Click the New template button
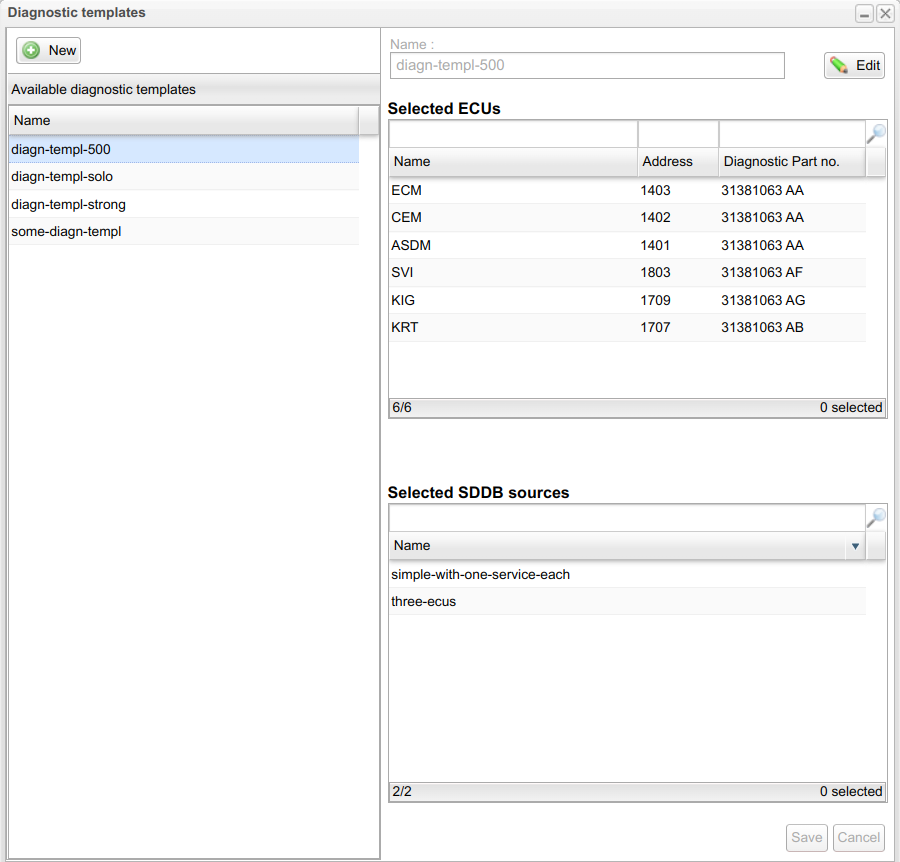 pos(49,50)
